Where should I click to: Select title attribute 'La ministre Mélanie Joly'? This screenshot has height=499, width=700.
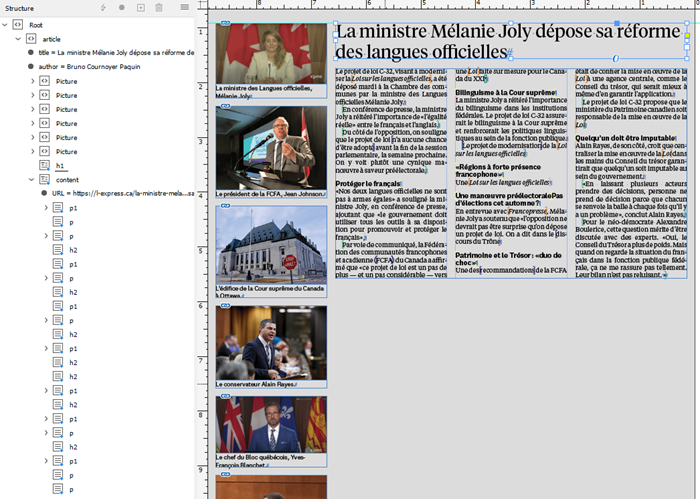116,53
